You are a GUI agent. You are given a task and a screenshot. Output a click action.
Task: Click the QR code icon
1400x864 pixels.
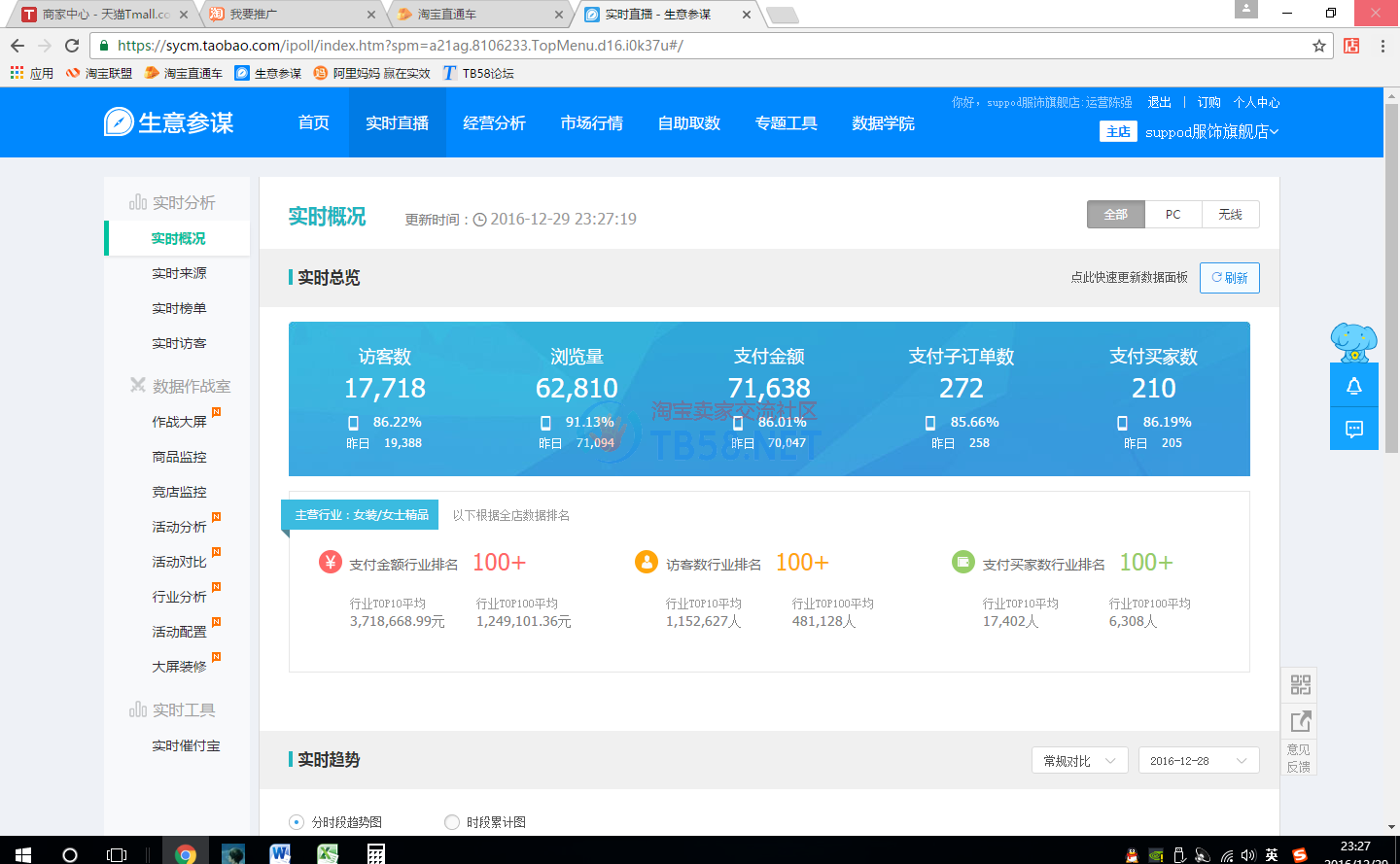click(1300, 684)
